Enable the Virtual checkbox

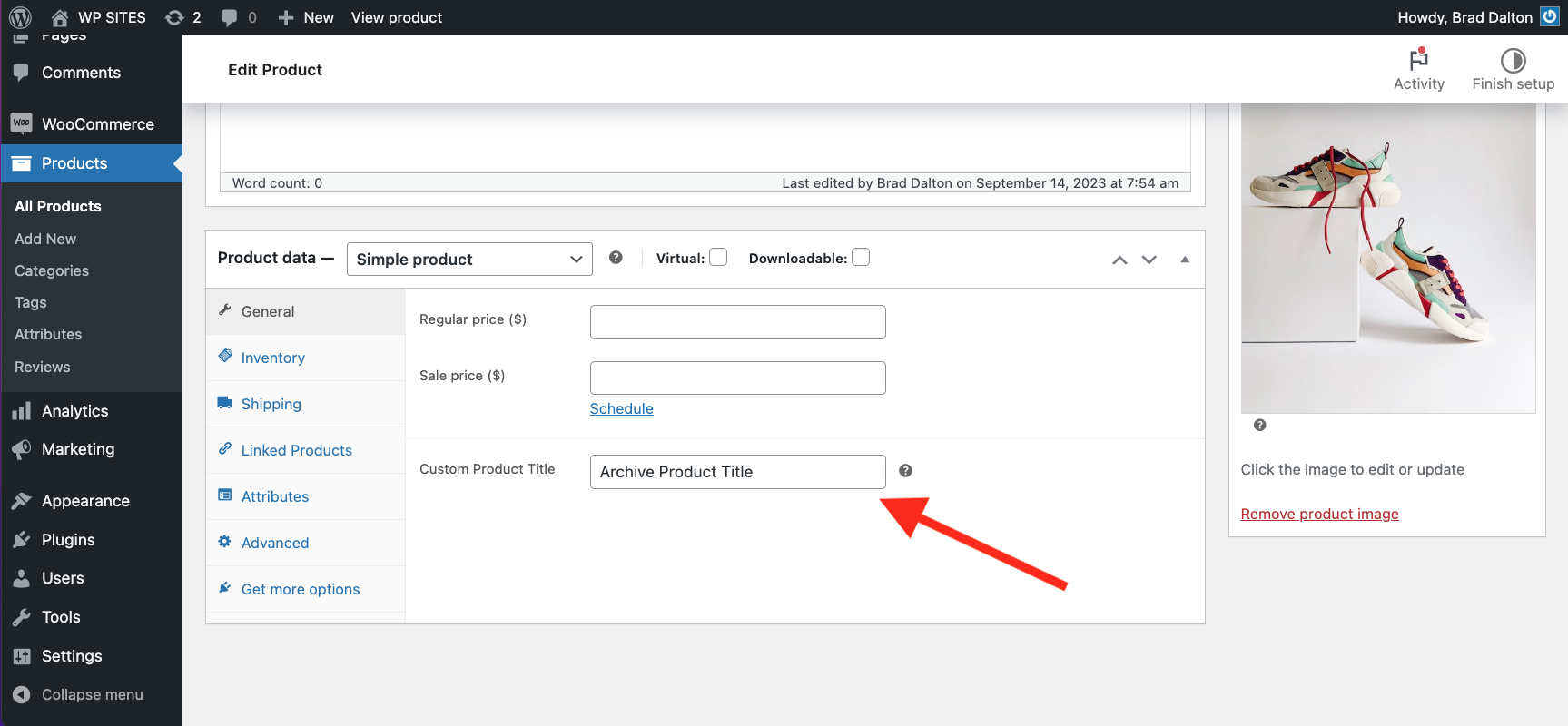718,258
